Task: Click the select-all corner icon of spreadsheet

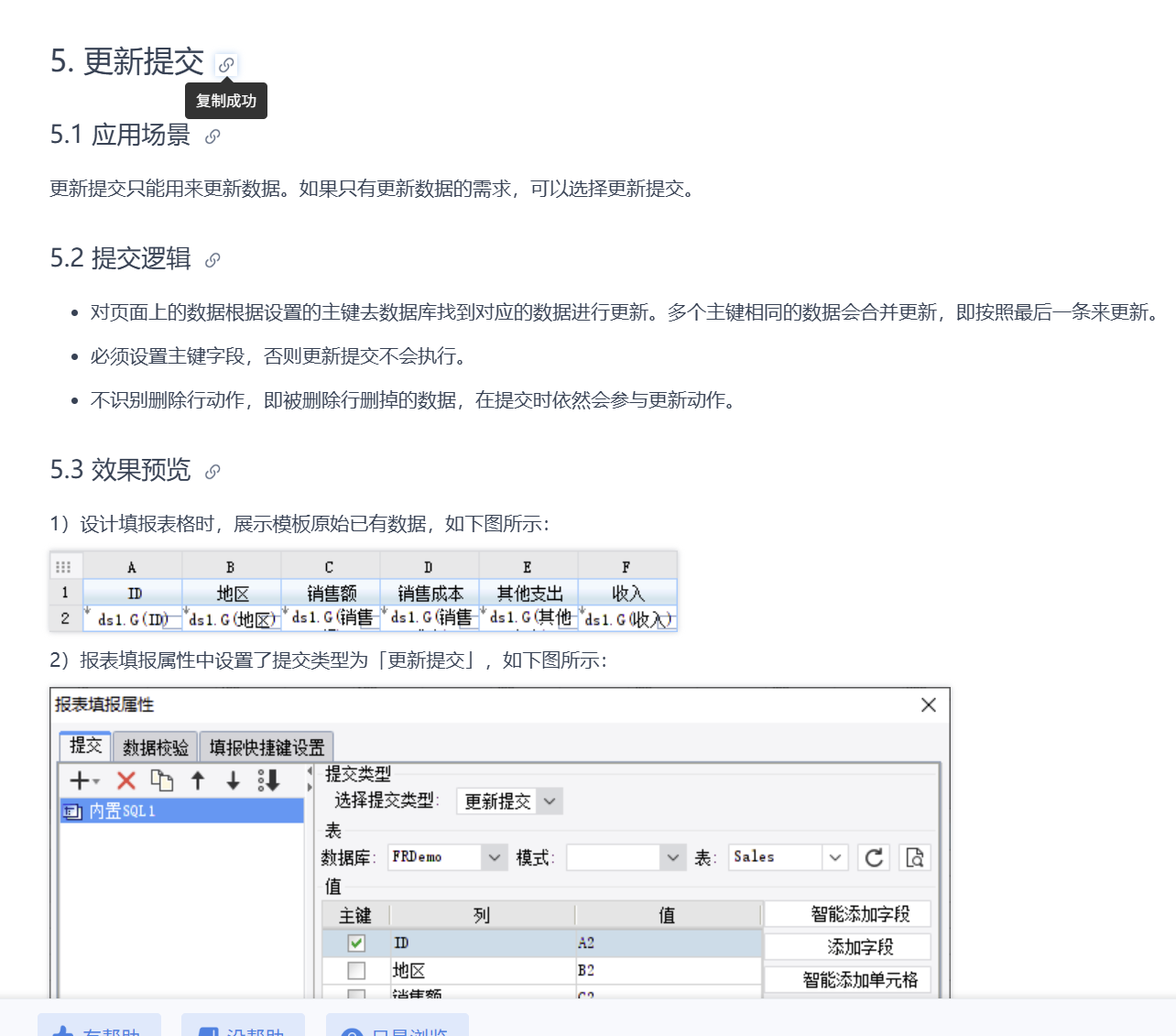Action: click(63, 567)
